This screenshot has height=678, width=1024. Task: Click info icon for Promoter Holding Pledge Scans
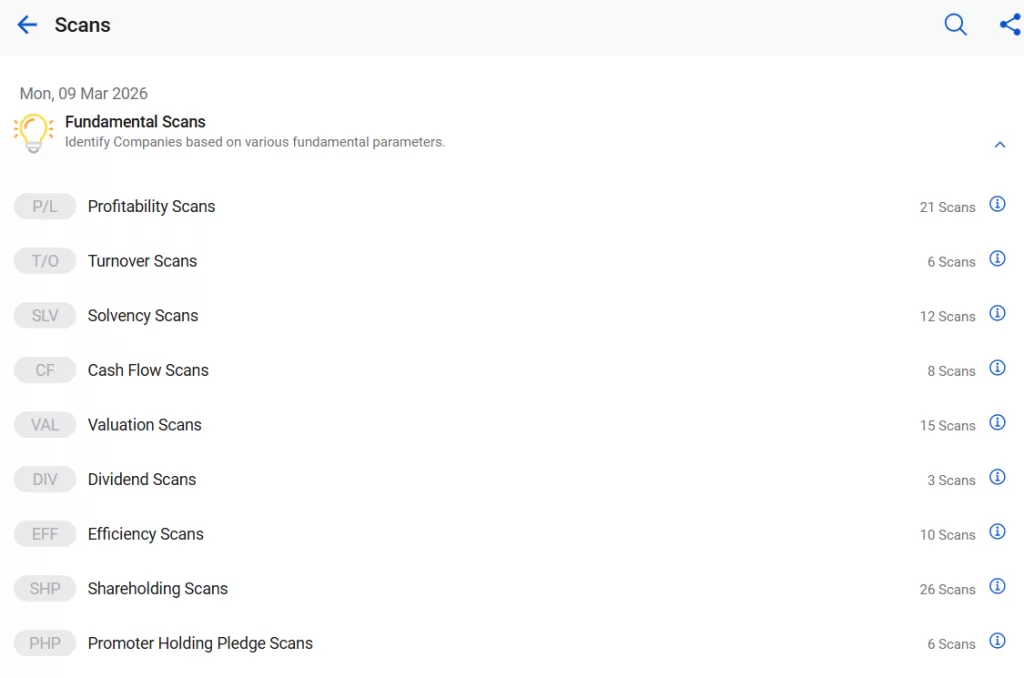(x=997, y=641)
